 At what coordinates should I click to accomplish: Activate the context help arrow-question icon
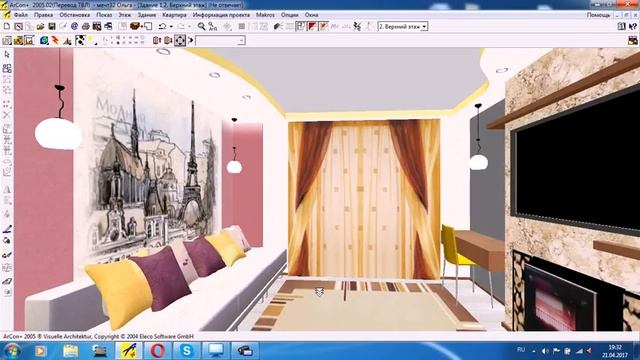coord(633,26)
